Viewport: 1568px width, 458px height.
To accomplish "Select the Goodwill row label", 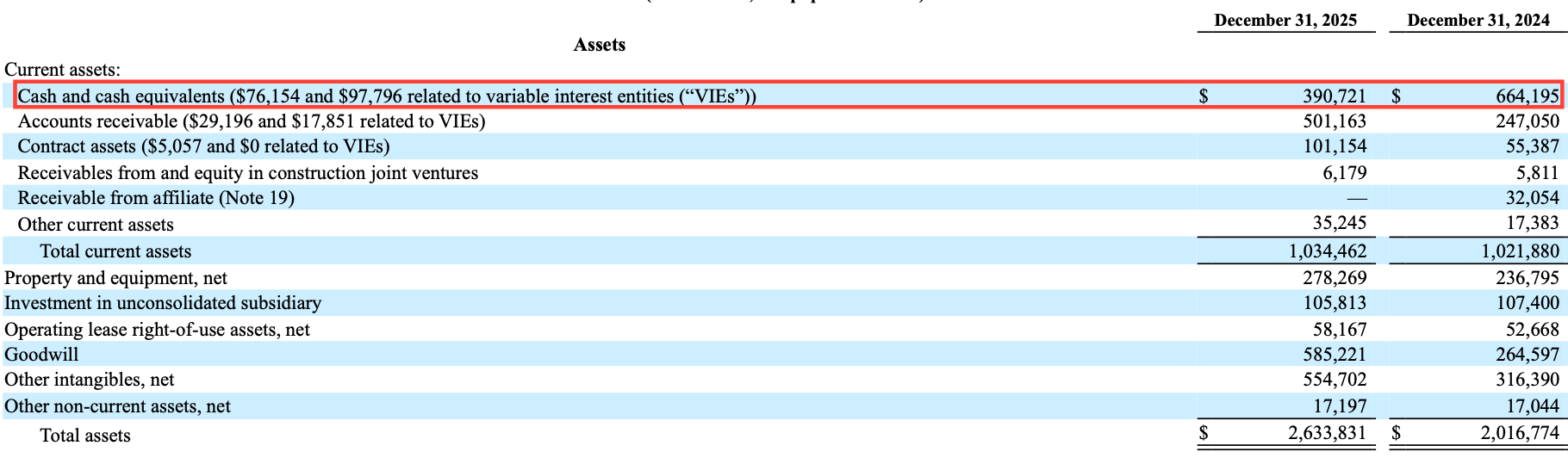I will tap(41, 355).
